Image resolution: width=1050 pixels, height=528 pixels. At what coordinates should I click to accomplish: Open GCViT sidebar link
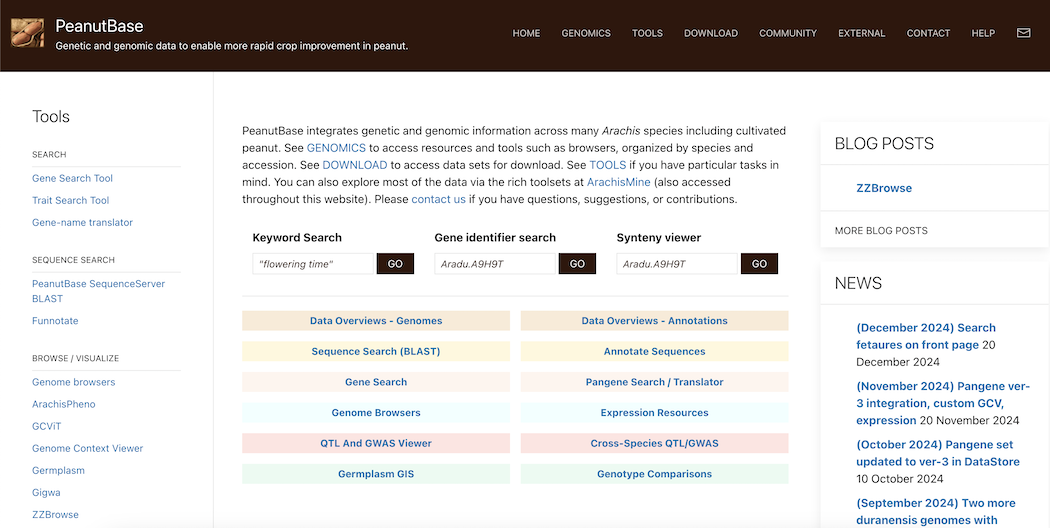47,426
